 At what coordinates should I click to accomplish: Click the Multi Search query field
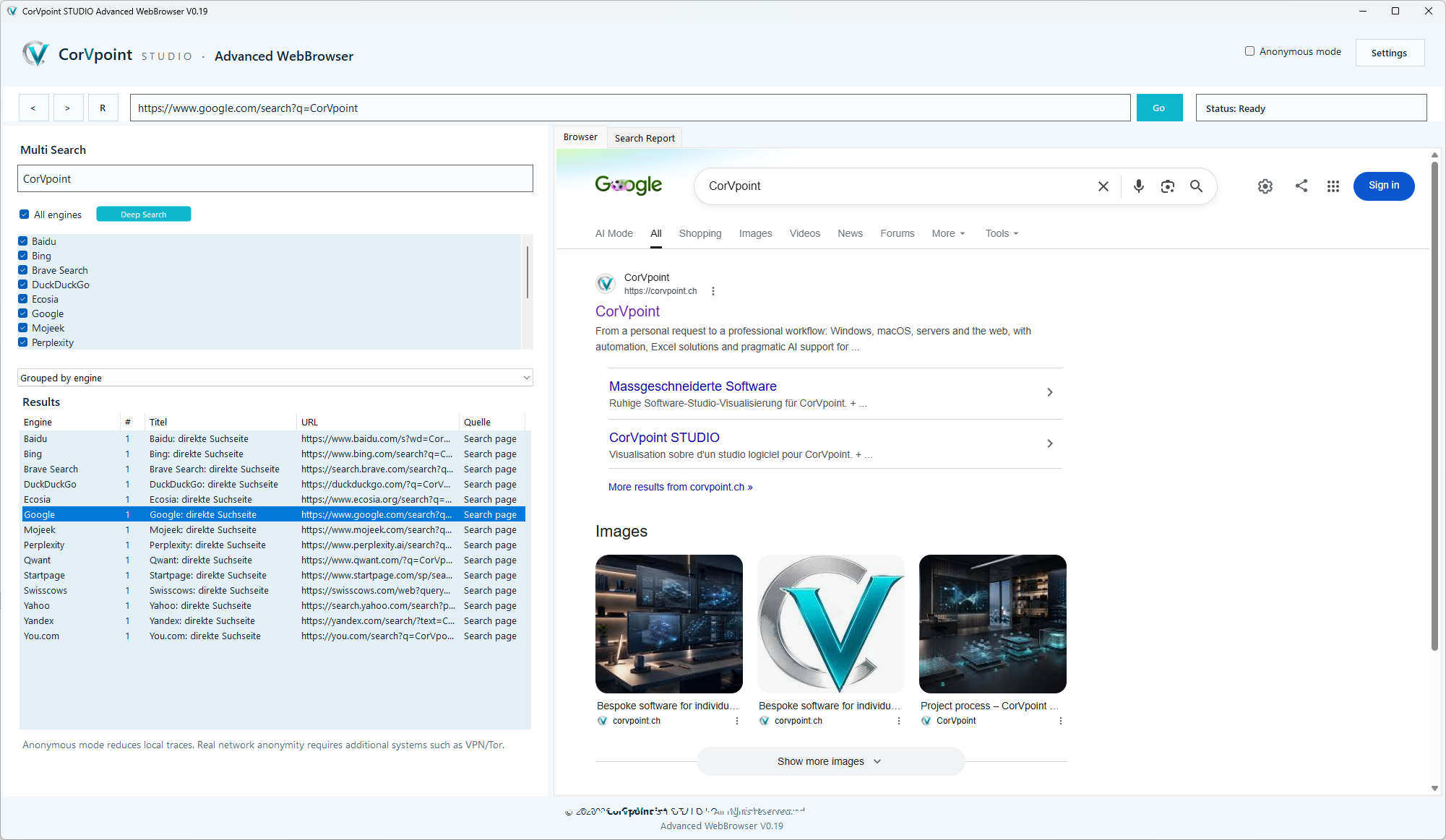click(x=275, y=178)
